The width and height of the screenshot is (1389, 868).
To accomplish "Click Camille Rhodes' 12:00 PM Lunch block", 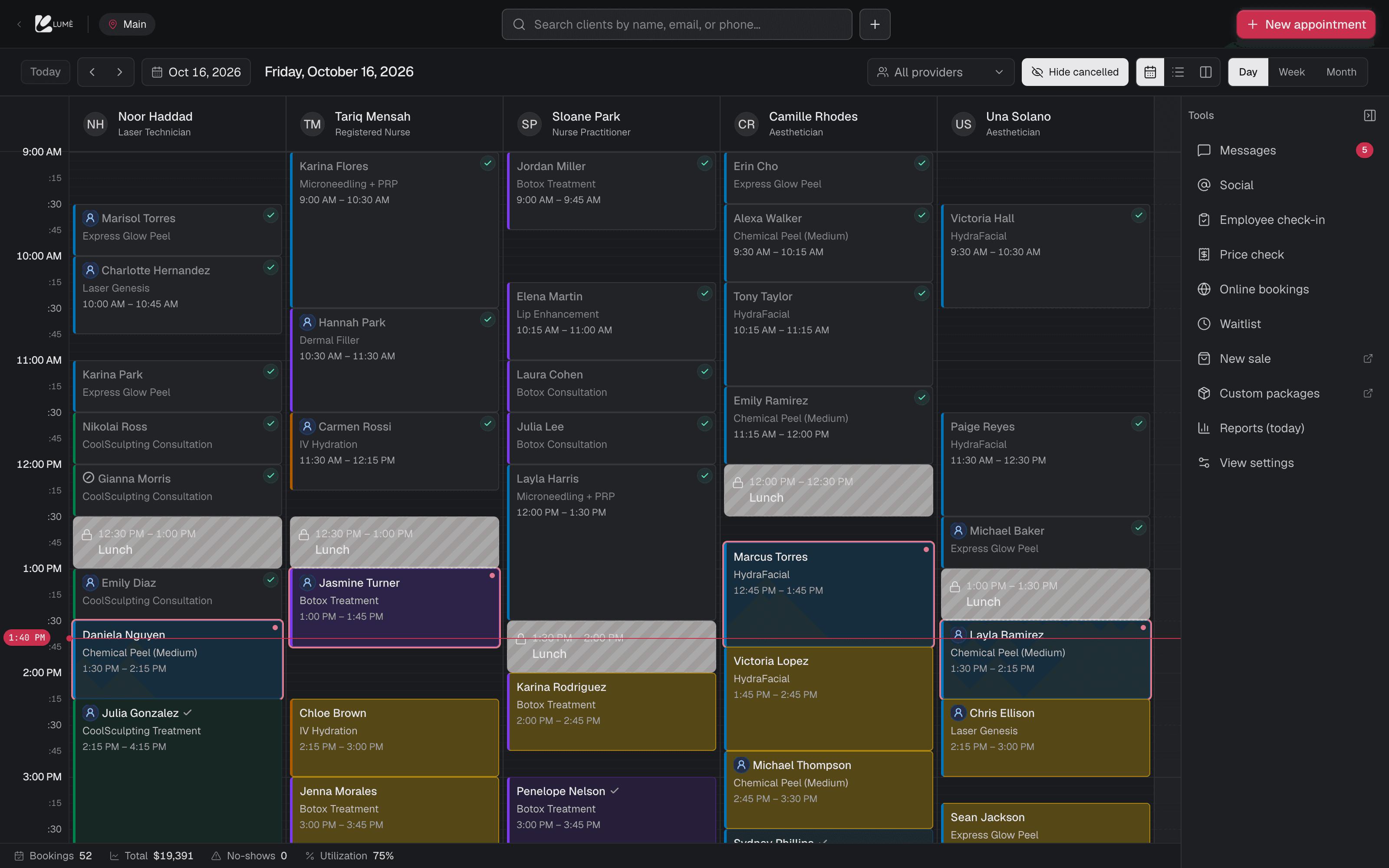I will [828, 490].
